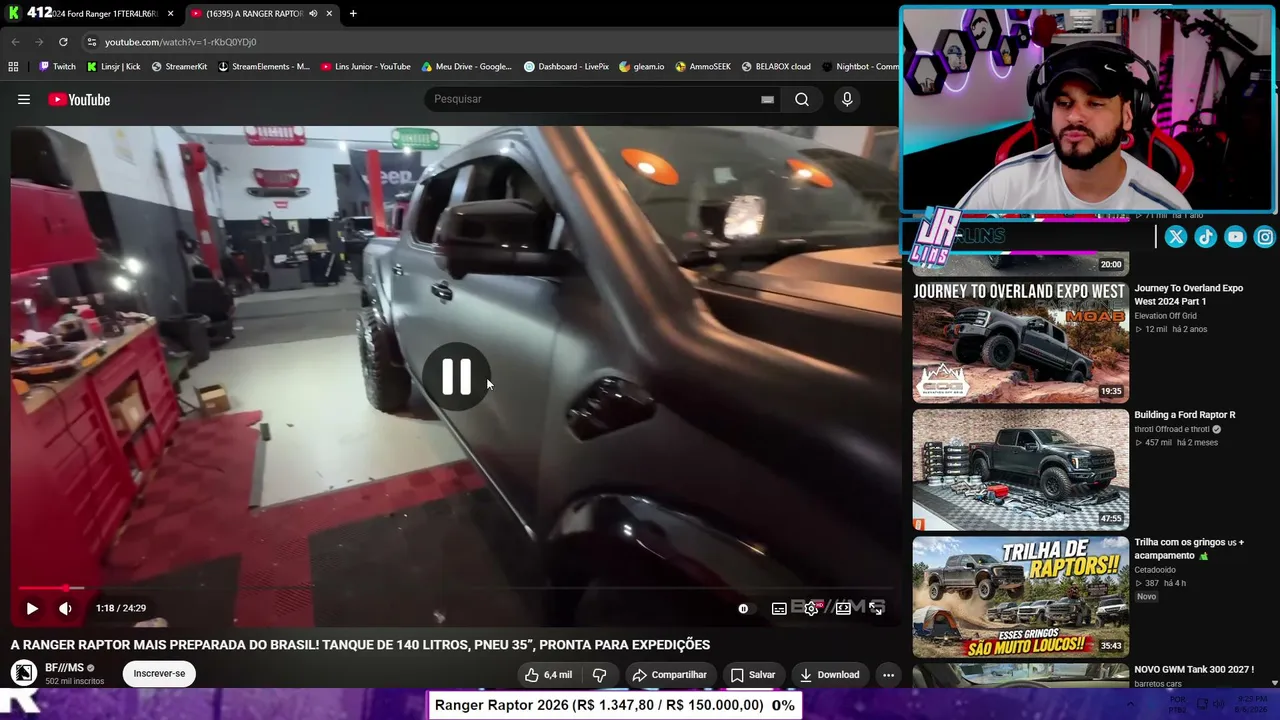Click the YouTube icon on stream overlay
Viewport: 1280px width, 720px height.
click(x=1235, y=237)
